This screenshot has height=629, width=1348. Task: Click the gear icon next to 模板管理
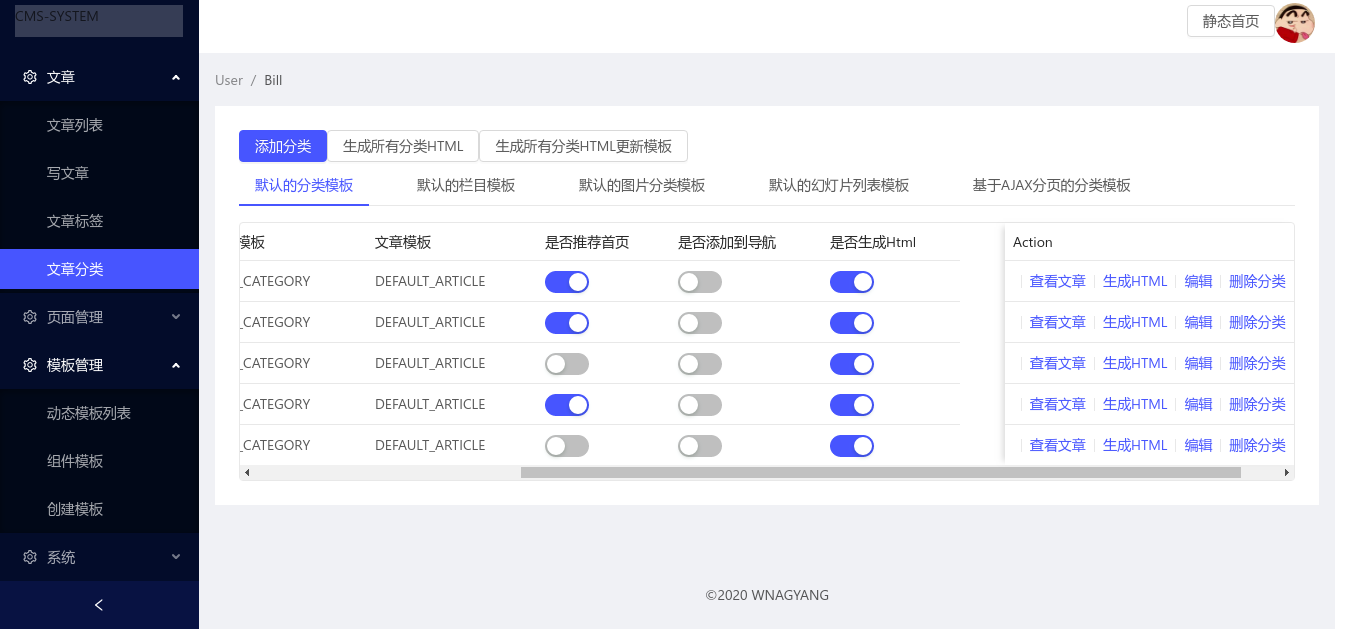click(29, 364)
